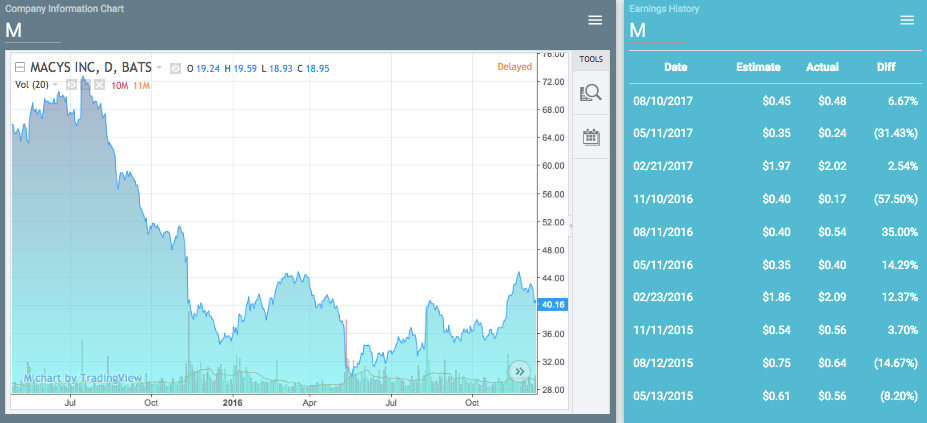Edit the ticker symbol field in Company Information Chart

(33, 31)
